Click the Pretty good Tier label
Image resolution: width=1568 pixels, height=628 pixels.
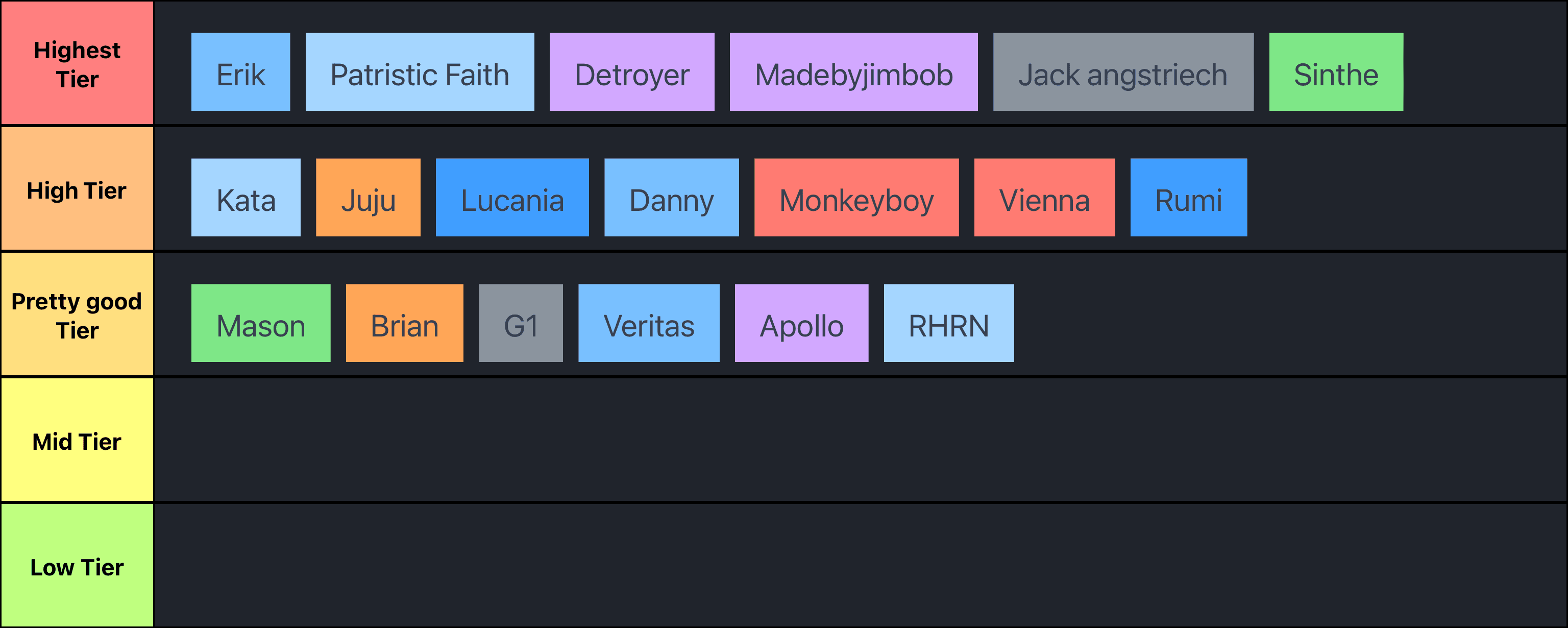tap(77, 316)
